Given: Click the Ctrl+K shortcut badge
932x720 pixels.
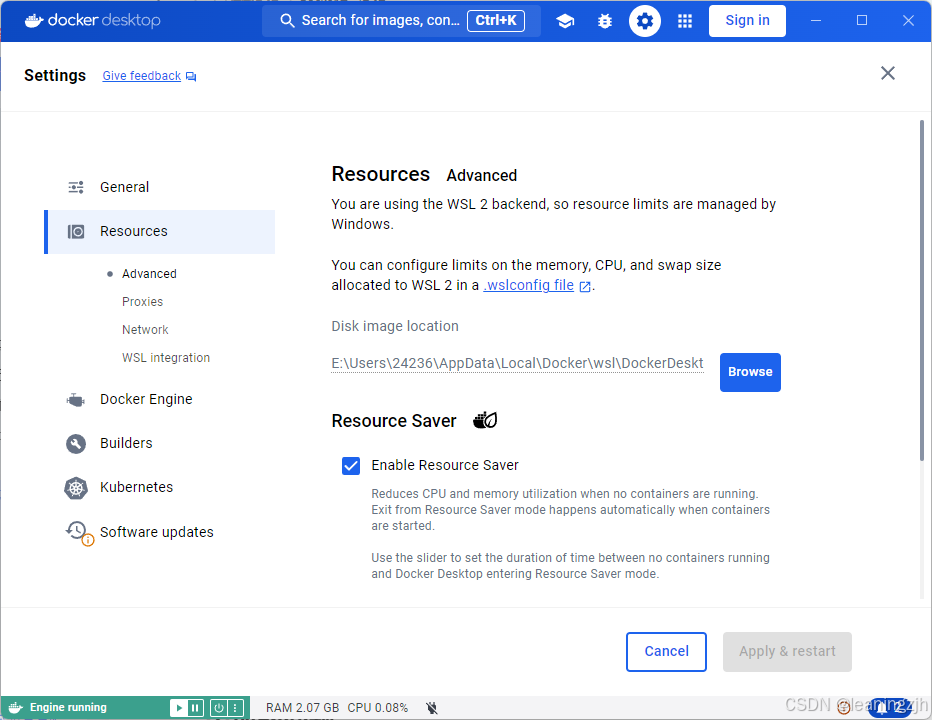Looking at the screenshot, I should (496, 21).
